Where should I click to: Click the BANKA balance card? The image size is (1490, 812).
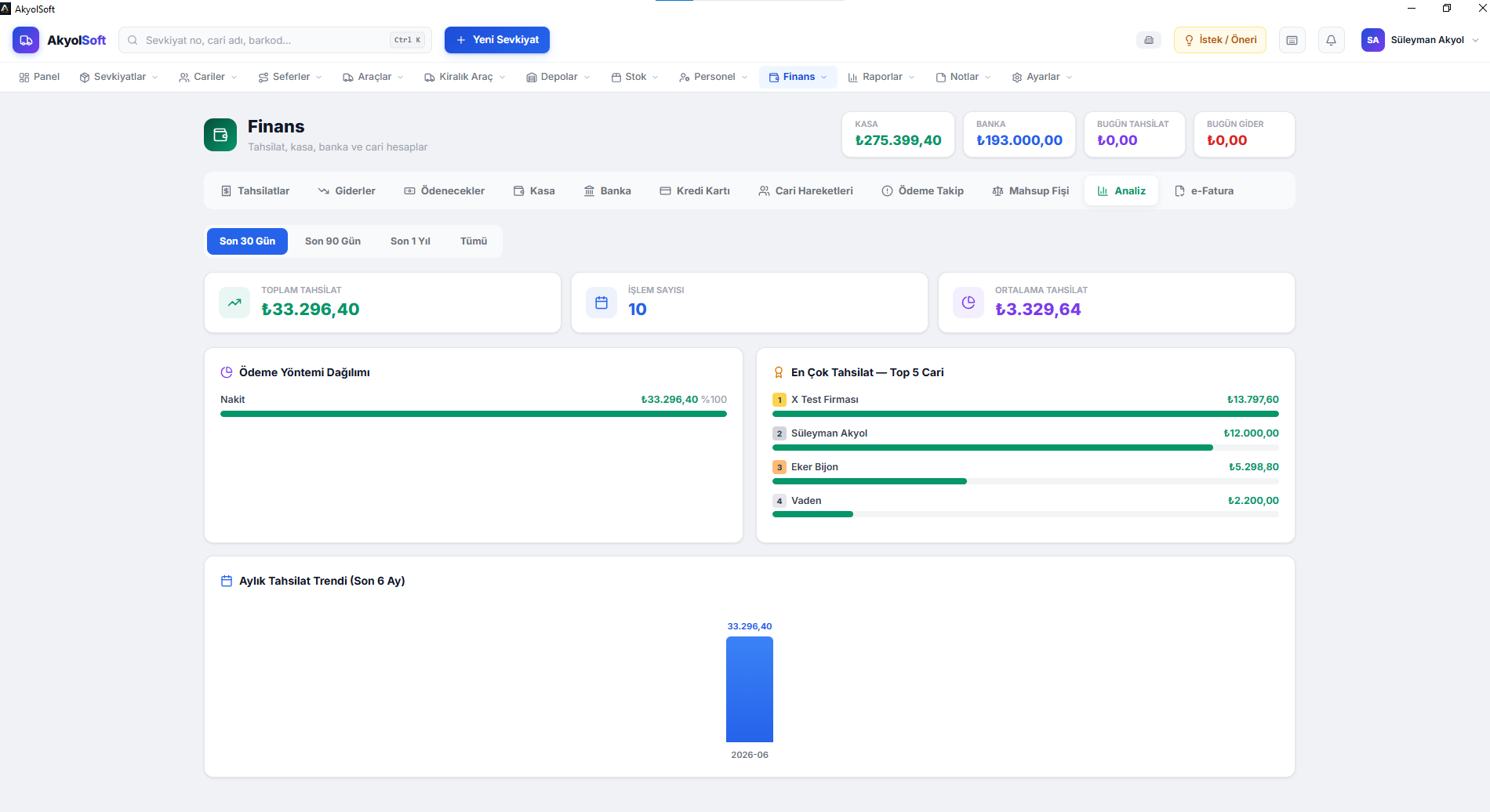pos(1019,134)
